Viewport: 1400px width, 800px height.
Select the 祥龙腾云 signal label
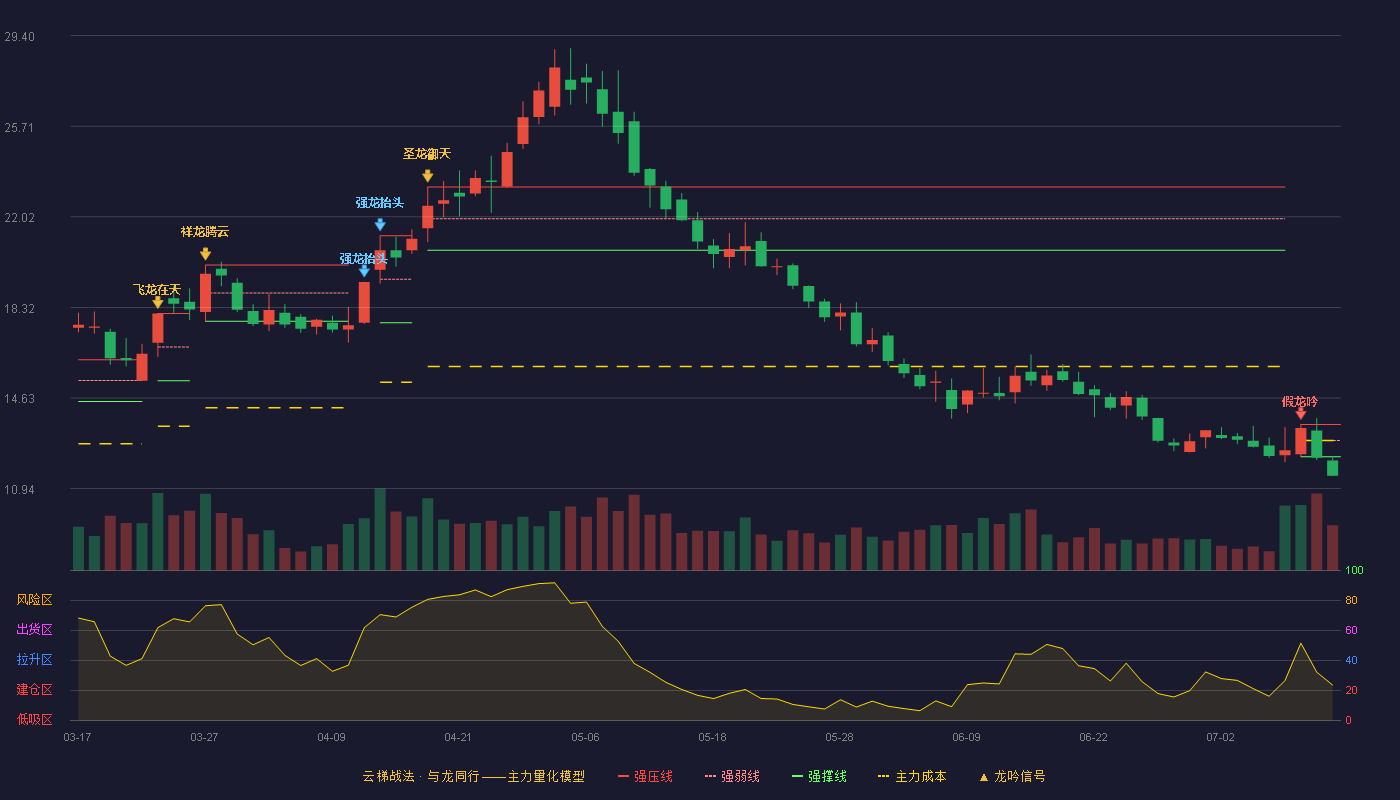(205, 232)
